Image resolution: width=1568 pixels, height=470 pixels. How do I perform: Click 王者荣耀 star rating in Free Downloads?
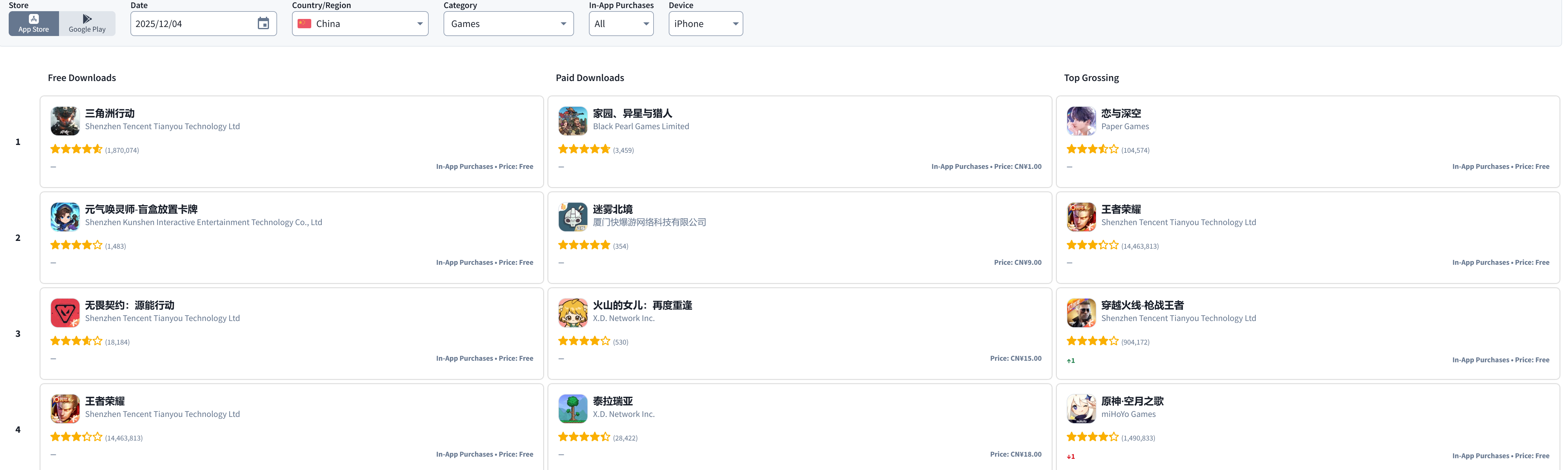point(76,437)
